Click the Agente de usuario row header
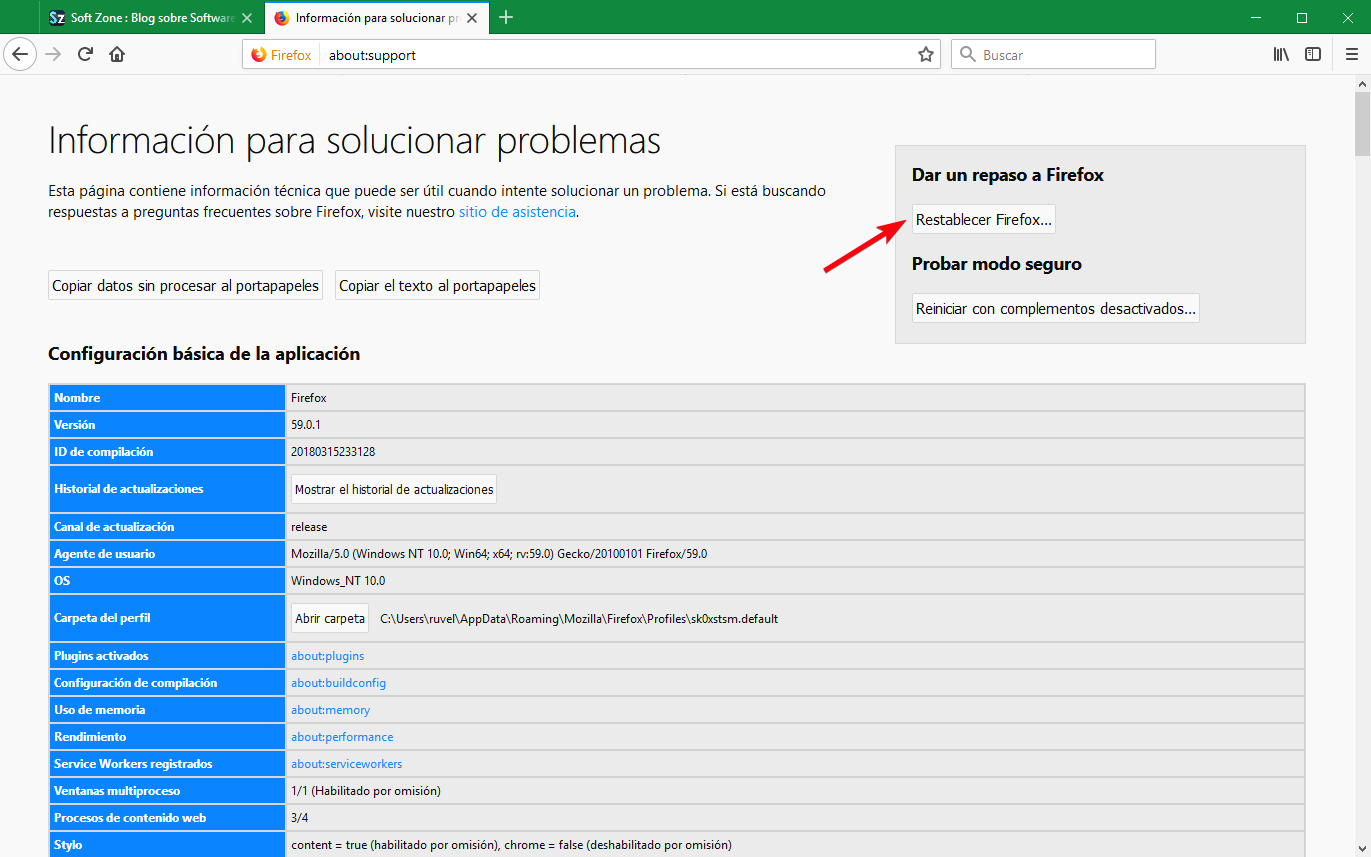Image resolution: width=1371 pixels, height=857 pixels. 167,554
